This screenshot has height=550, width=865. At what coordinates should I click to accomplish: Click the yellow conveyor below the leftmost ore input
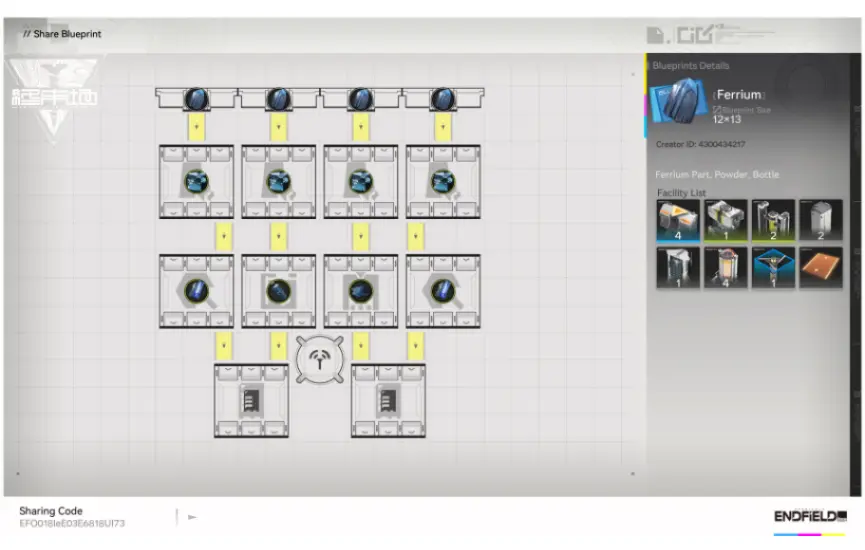196,127
